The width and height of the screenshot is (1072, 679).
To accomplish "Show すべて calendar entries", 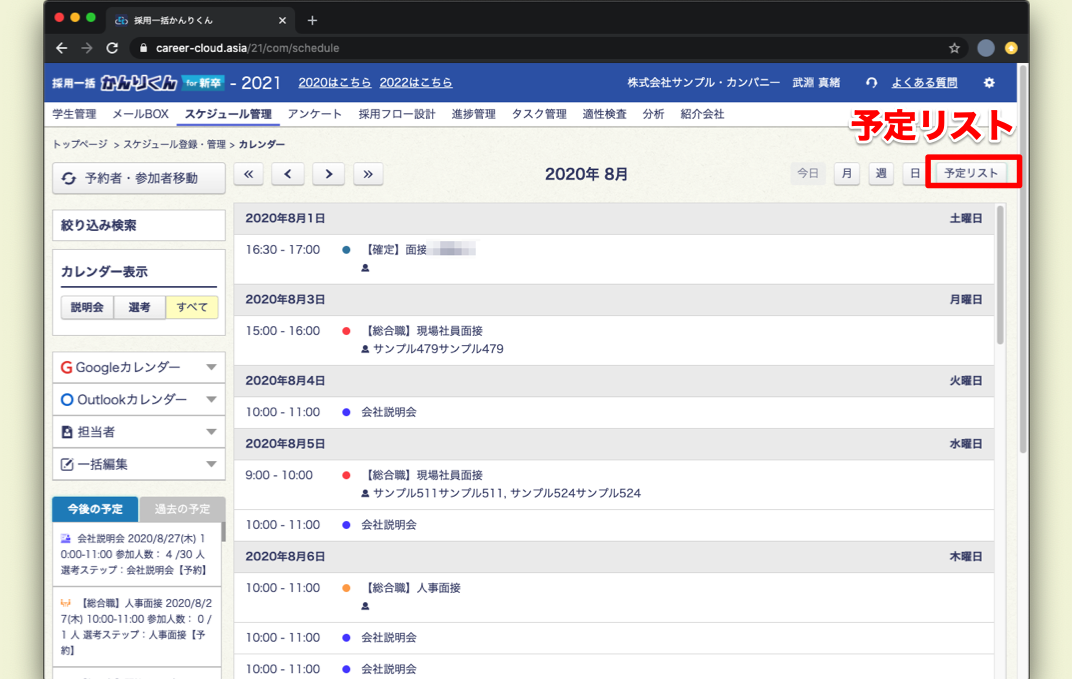I will click(x=192, y=308).
